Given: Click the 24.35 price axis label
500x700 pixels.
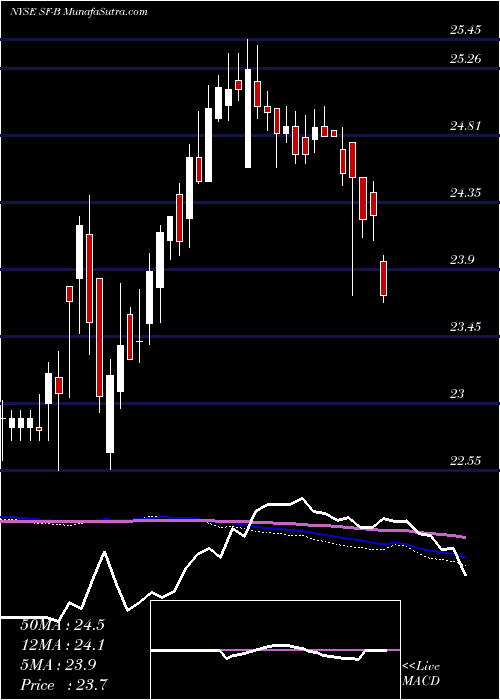Looking at the screenshot, I should (x=465, y=193).
